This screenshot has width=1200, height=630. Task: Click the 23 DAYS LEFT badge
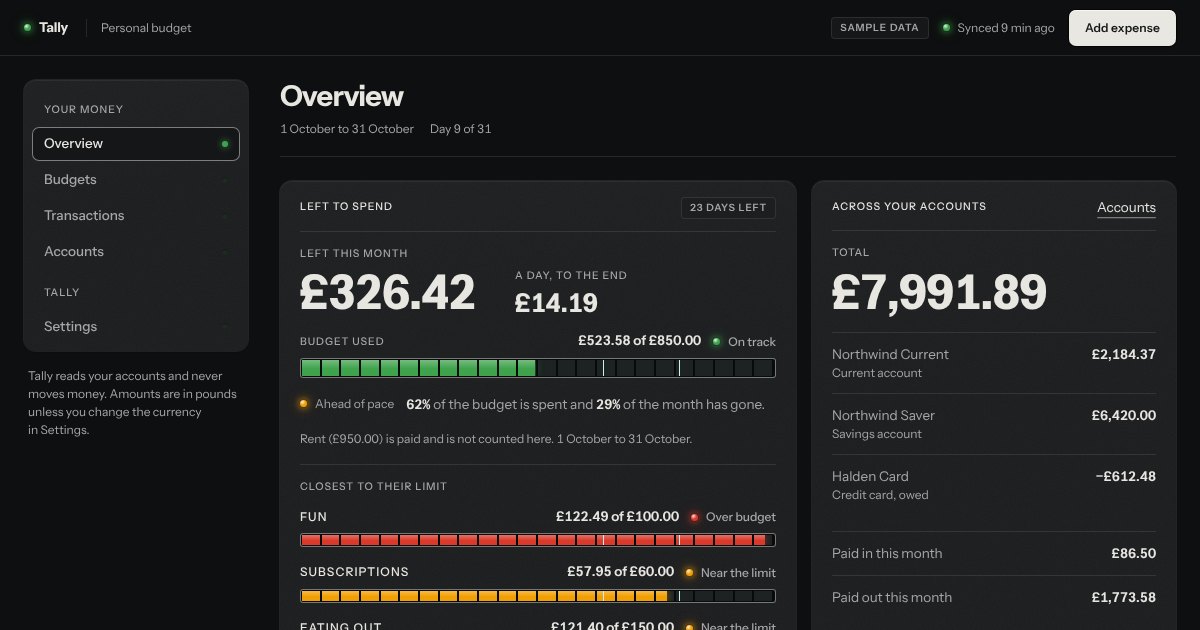(x=728, y=208)
